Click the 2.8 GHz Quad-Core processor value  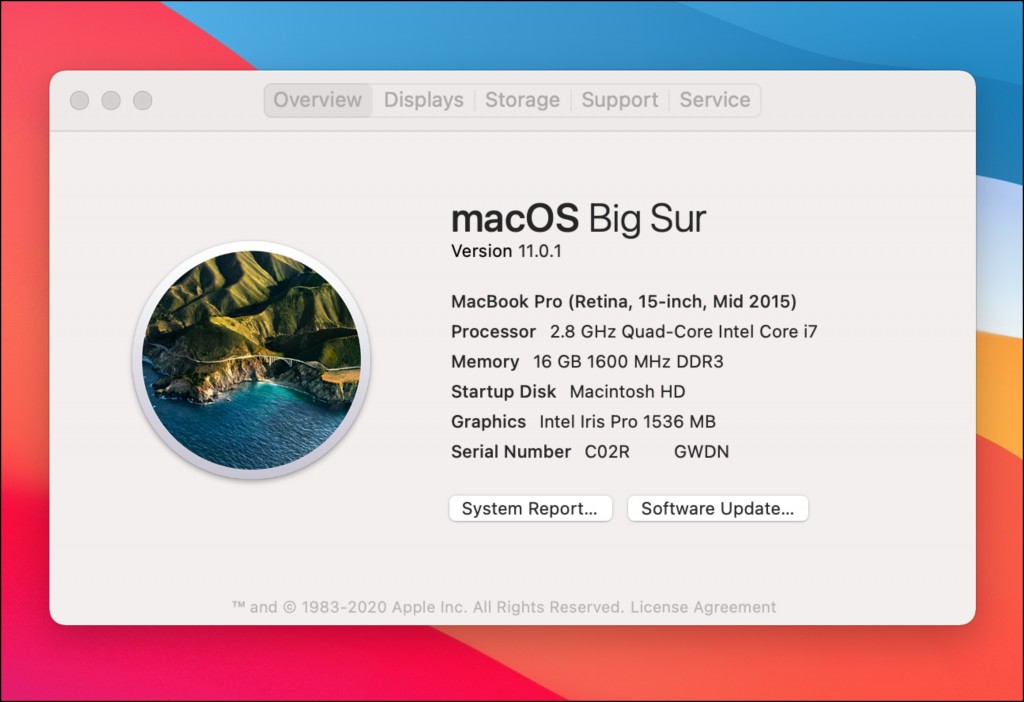683,332
